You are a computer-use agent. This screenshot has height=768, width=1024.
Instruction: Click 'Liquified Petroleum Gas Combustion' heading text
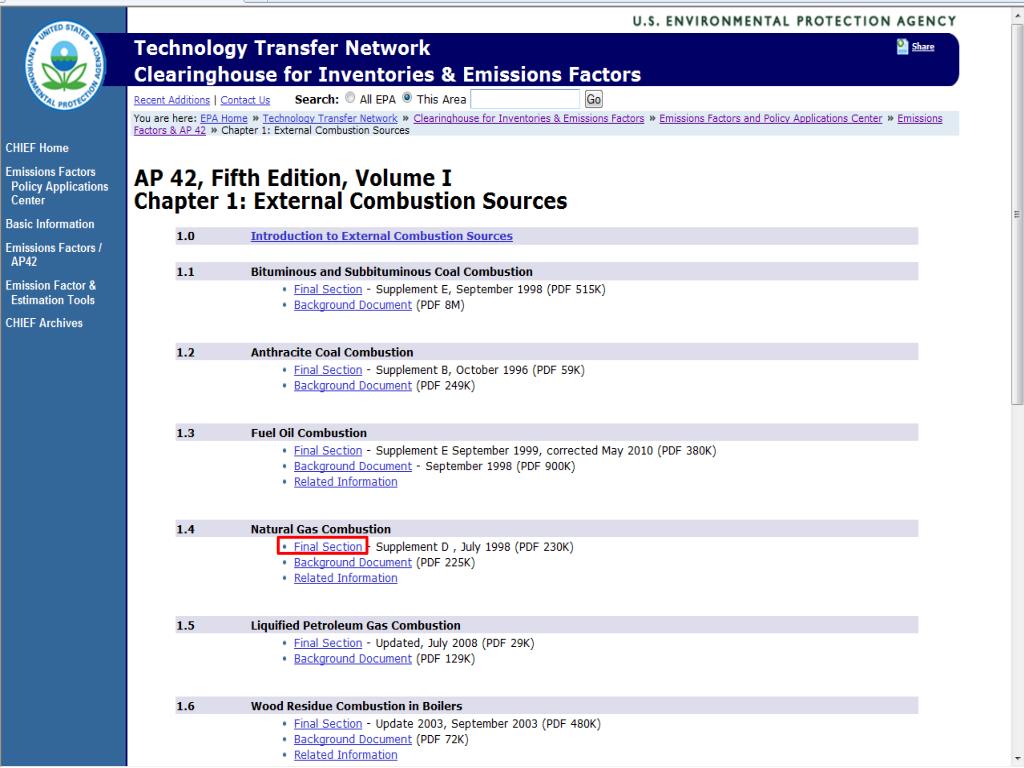(x=355, y=626)
